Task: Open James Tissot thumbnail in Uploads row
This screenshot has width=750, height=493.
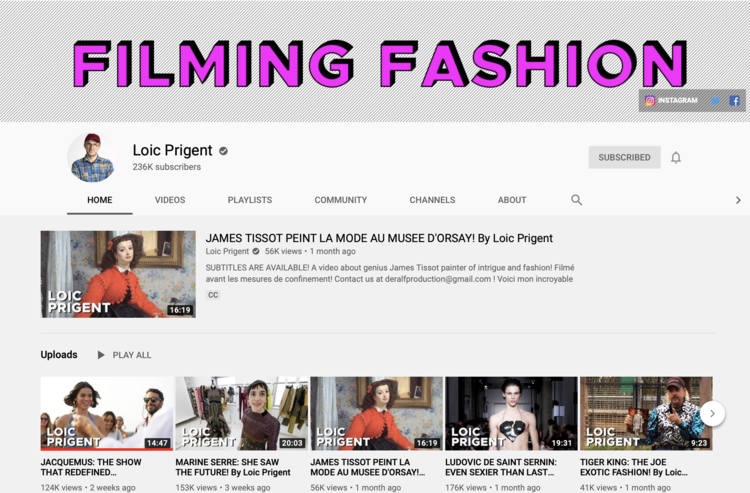Action: [376, 414]
